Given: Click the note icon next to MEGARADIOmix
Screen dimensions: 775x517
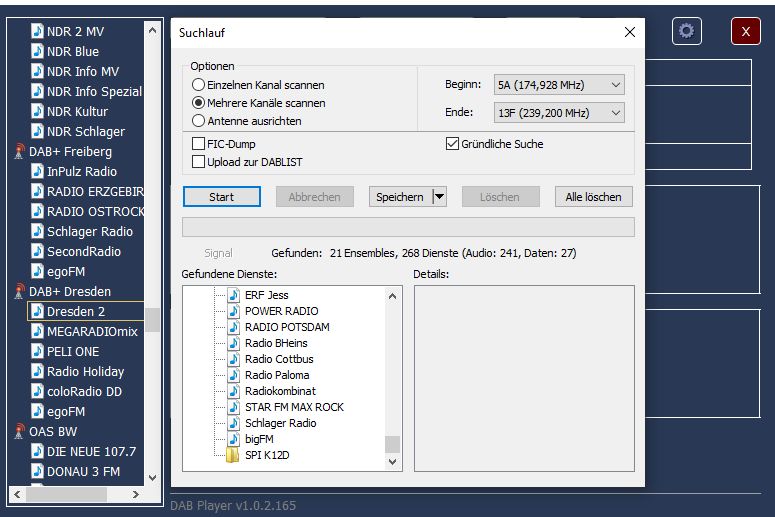Looking at the screenshot, I should [37, 332].
